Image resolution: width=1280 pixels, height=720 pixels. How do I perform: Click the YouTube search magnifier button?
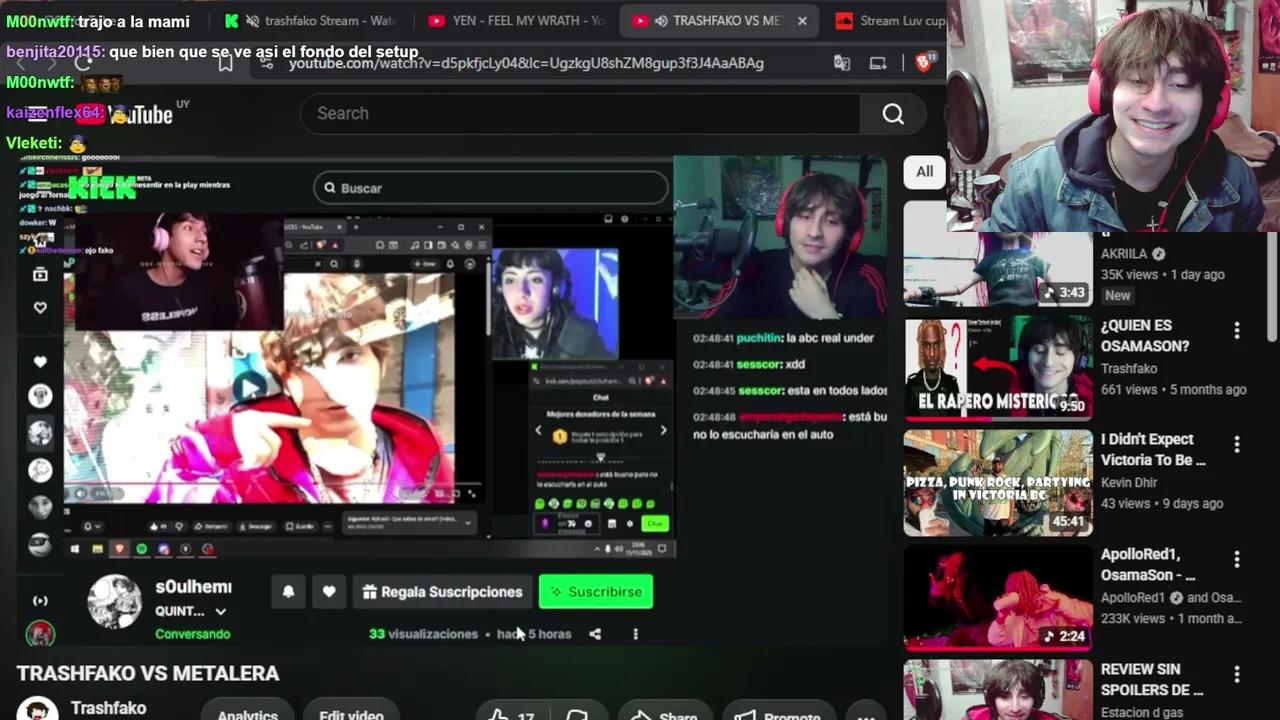(x=893, y=114)
